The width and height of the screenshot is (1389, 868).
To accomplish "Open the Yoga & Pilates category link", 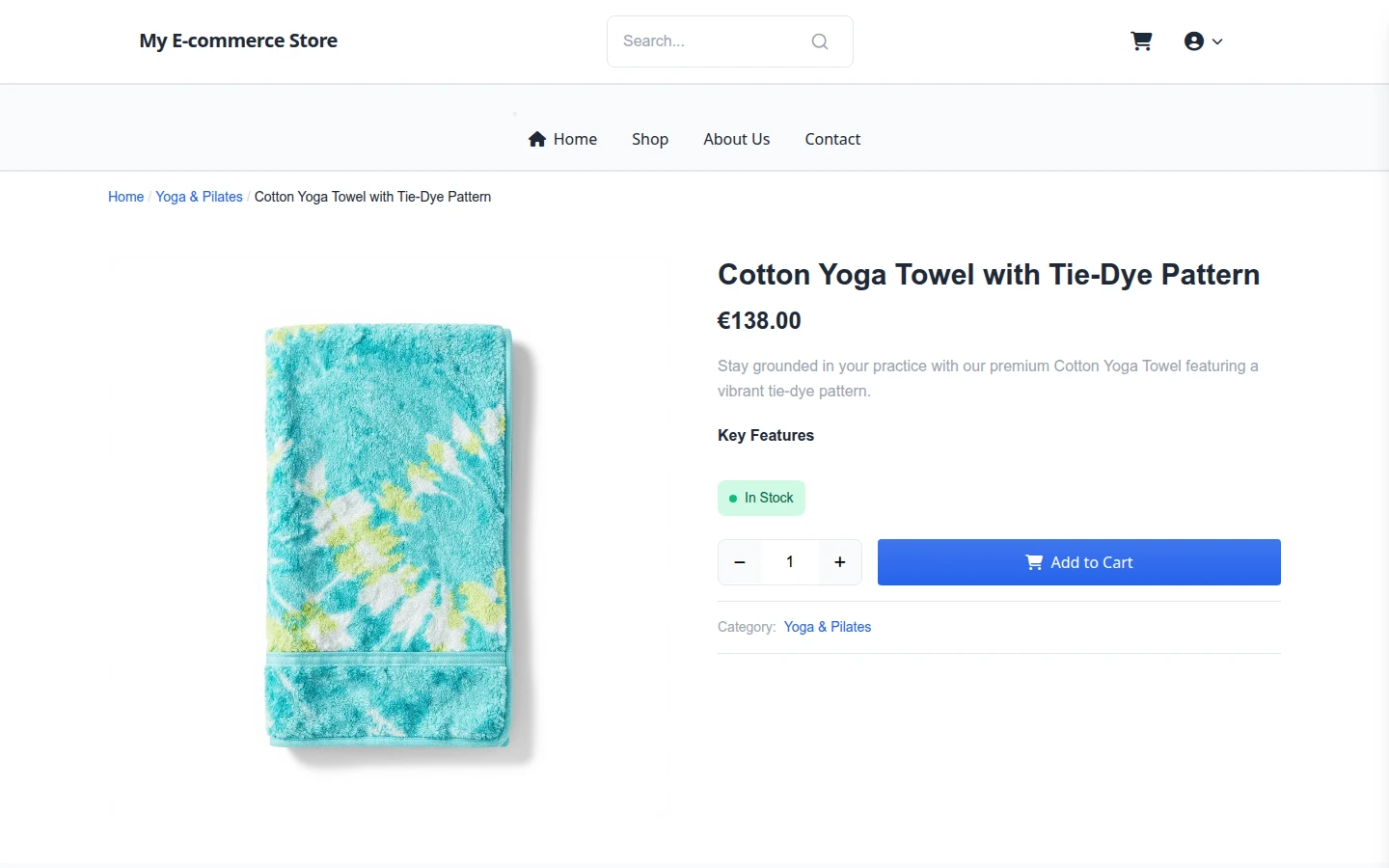I will pos(828,627).
